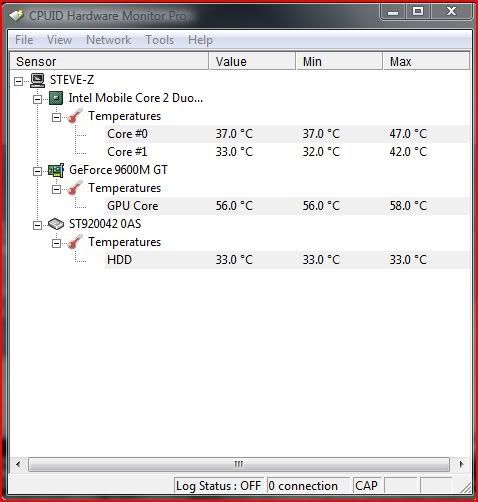Viewport: 478px width, 502px height.
Task: Click the Value column header
Action: (x=252, y=61)
